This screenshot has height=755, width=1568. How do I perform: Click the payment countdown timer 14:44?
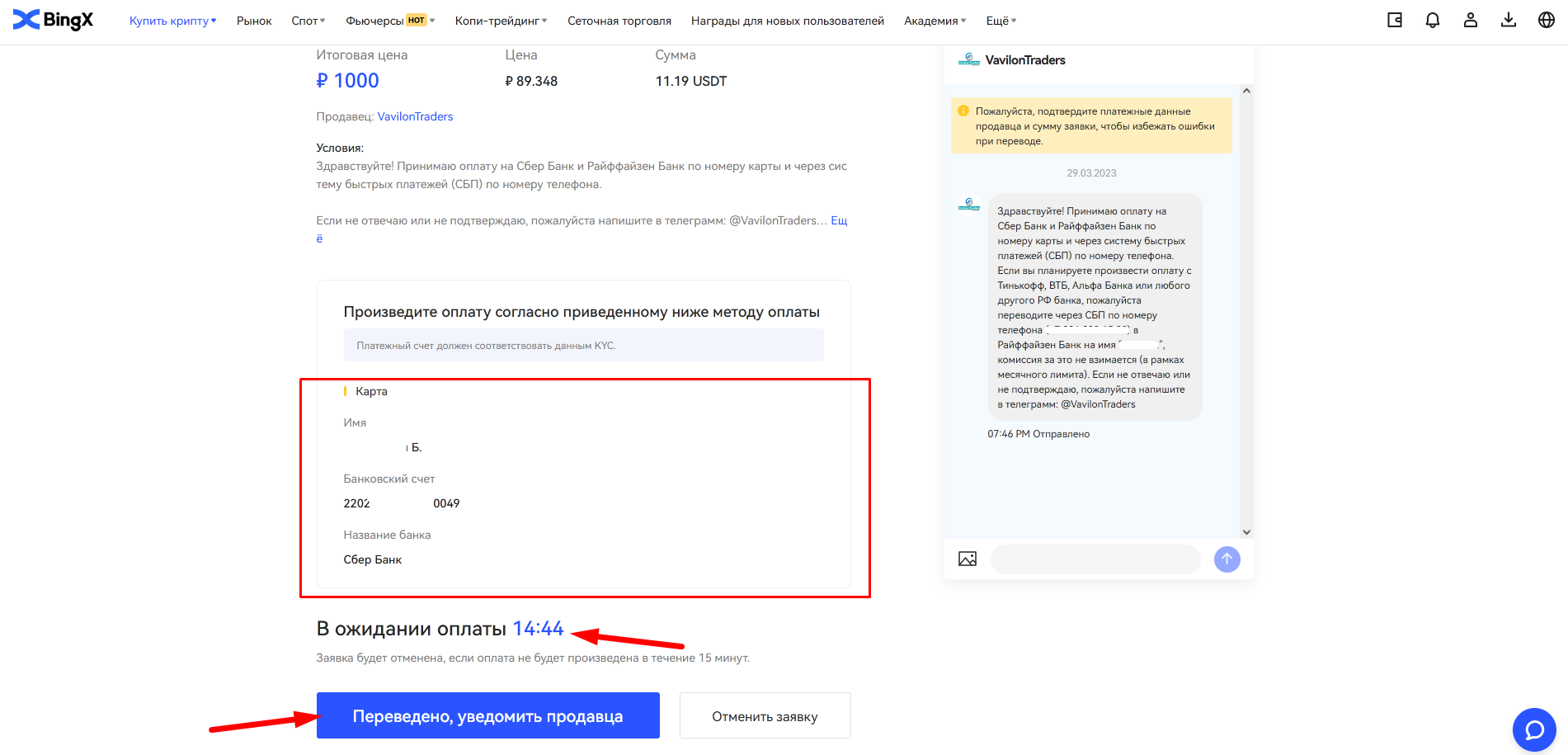539,628
